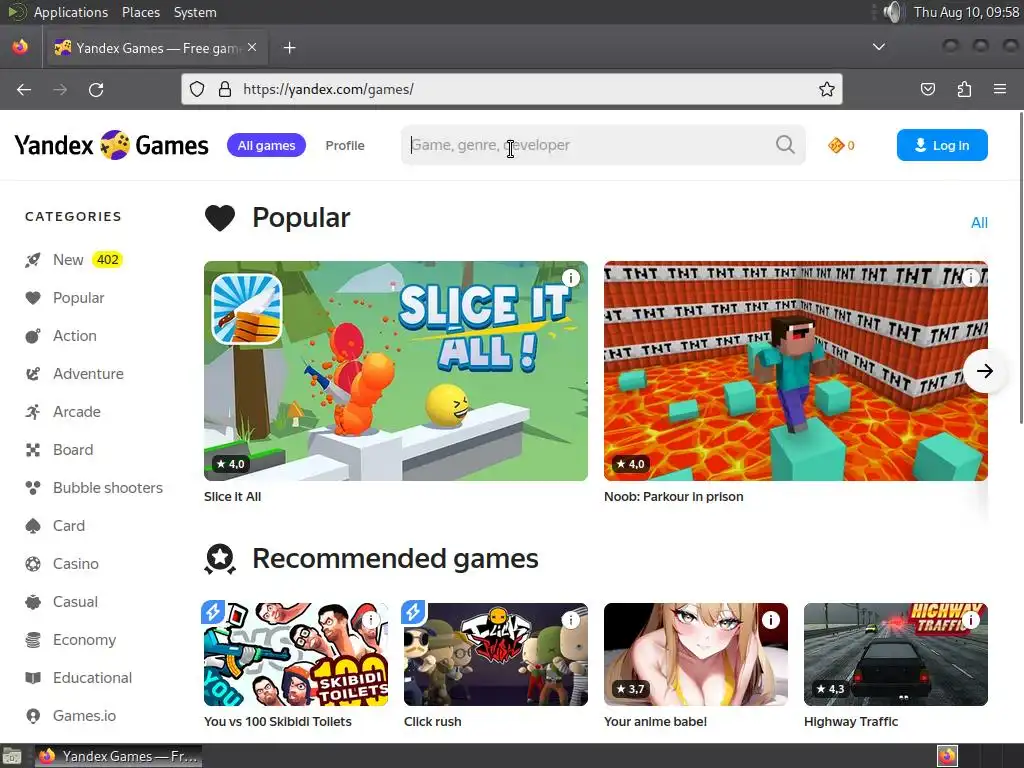Open Noob Parkour in prison thumbnail
The height and width of the screenshot is (768, 1024).
795,371
